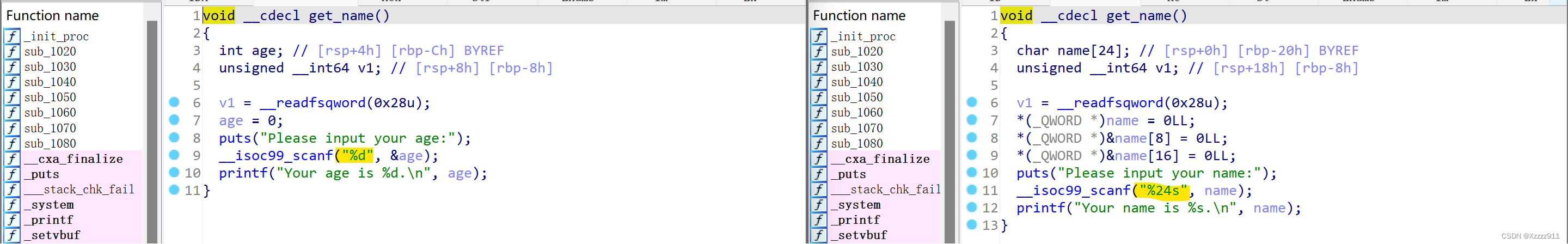Click the left function list vertical scrollbar
The height and width of the screenshot is (244, 1568).
[x=152, y=121]
